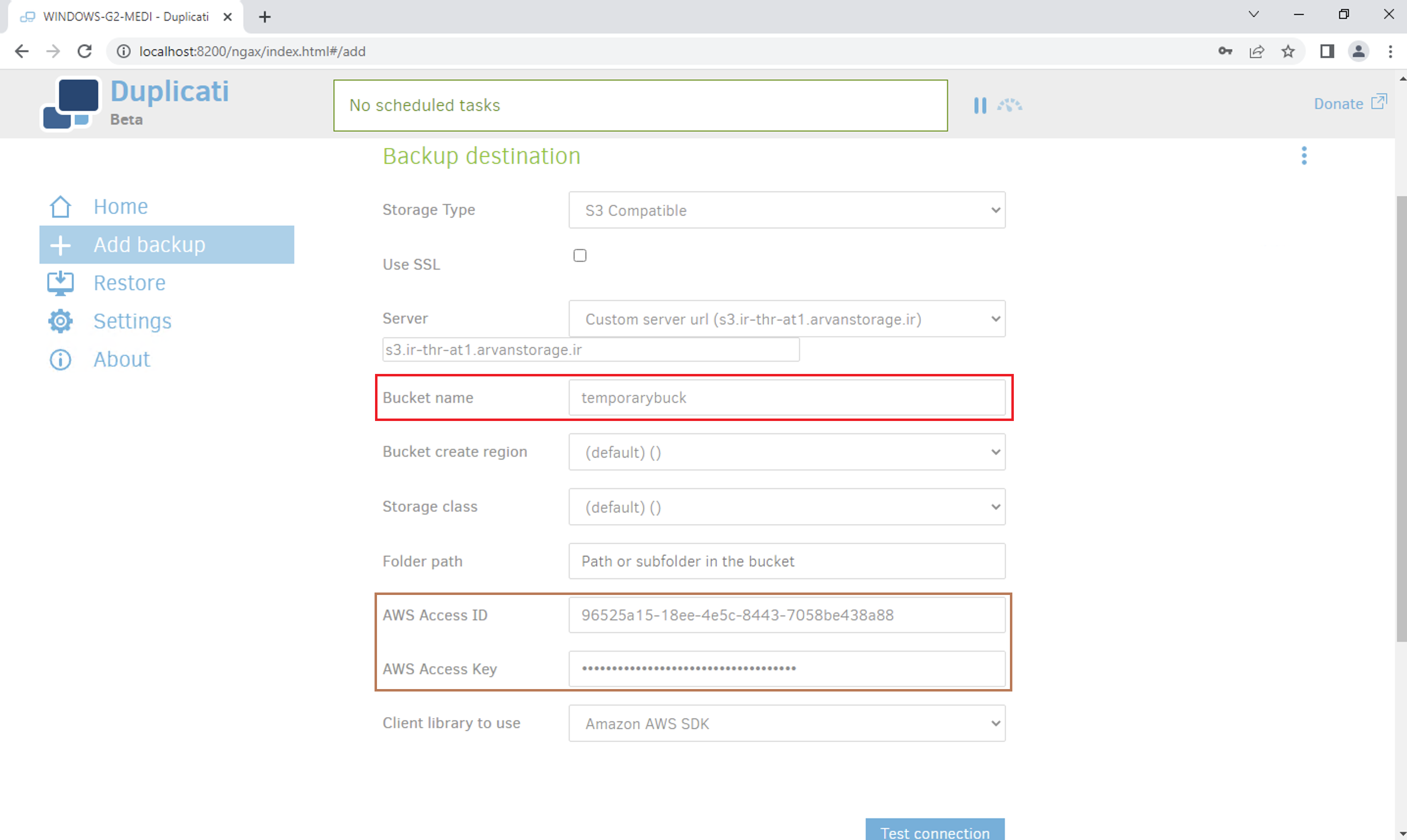Open the Client library to use dropdown
The width and height of the screenshot is (1407, 840).
tap(786, 723)
